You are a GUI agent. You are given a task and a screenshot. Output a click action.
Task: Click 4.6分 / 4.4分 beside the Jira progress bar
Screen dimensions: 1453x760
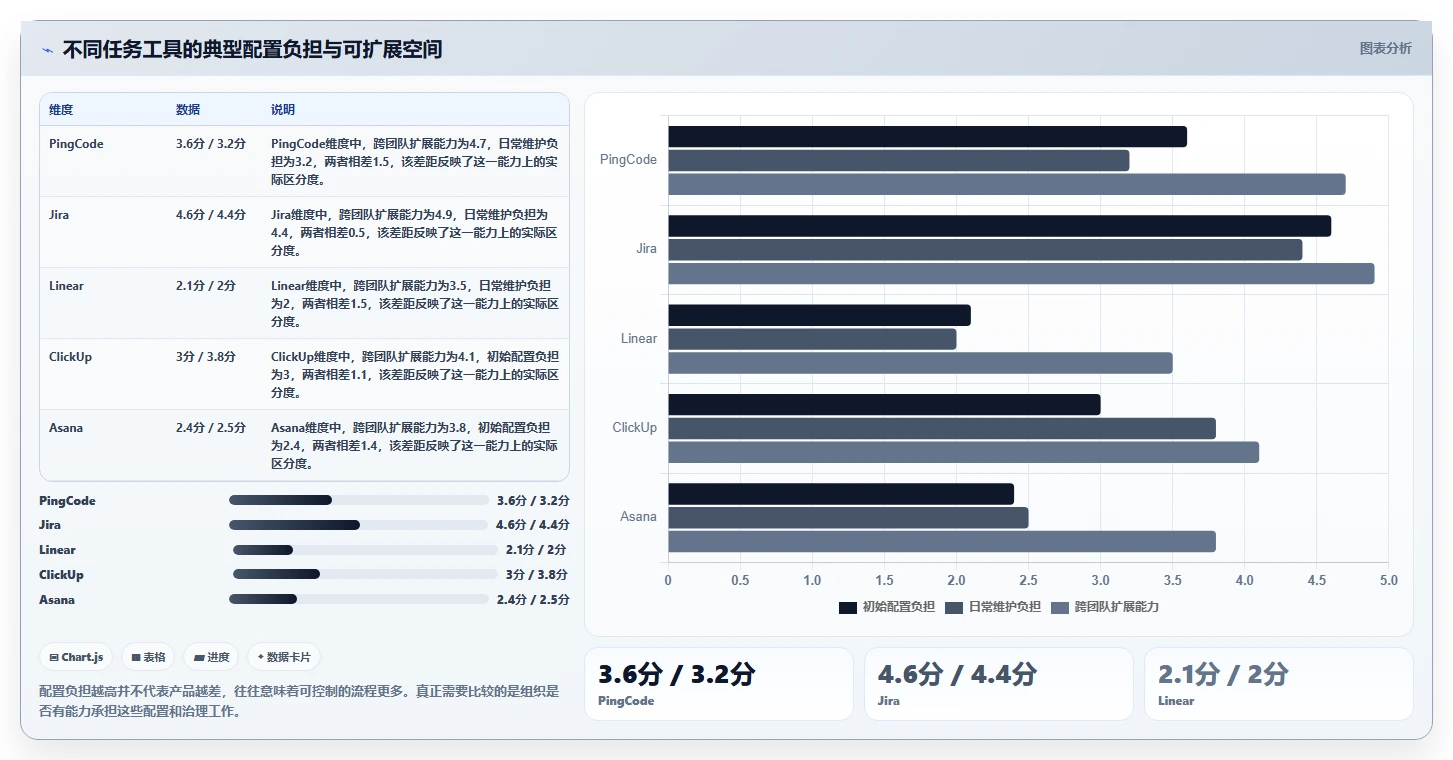pyautogui.click(x=533, y=525)
